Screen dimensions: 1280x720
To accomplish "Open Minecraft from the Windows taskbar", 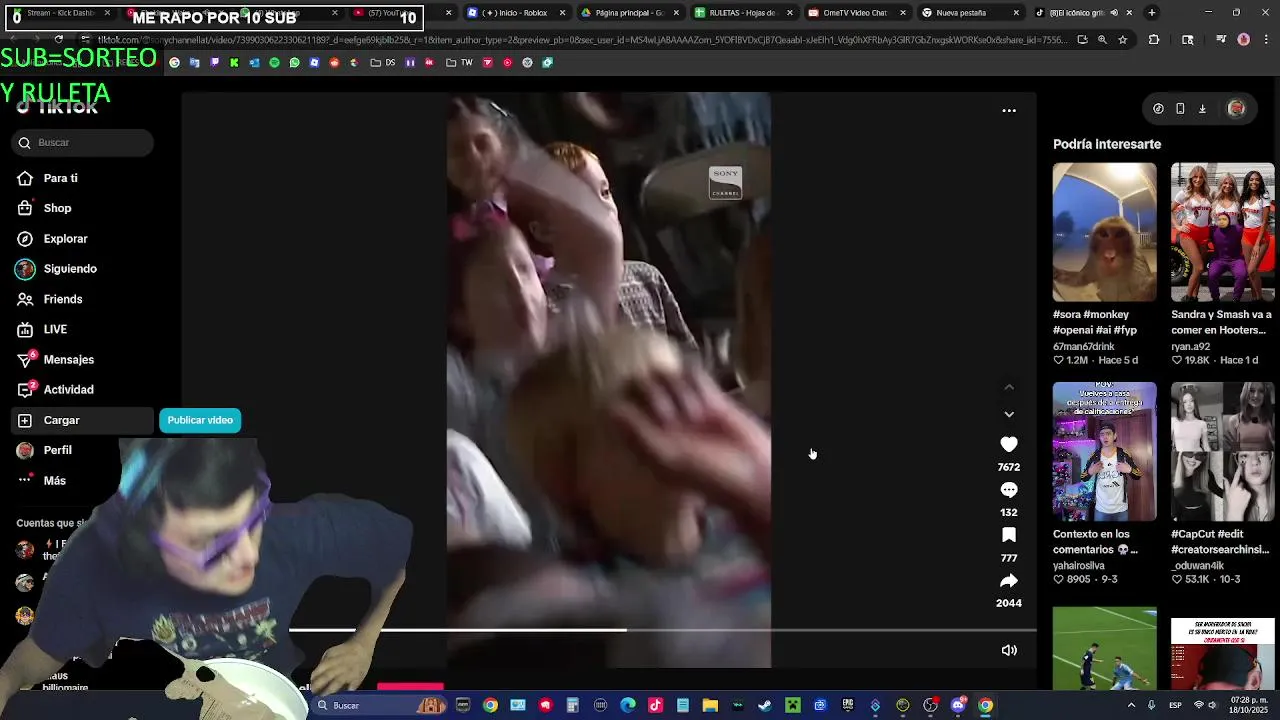I will click(x=792, y=706).
